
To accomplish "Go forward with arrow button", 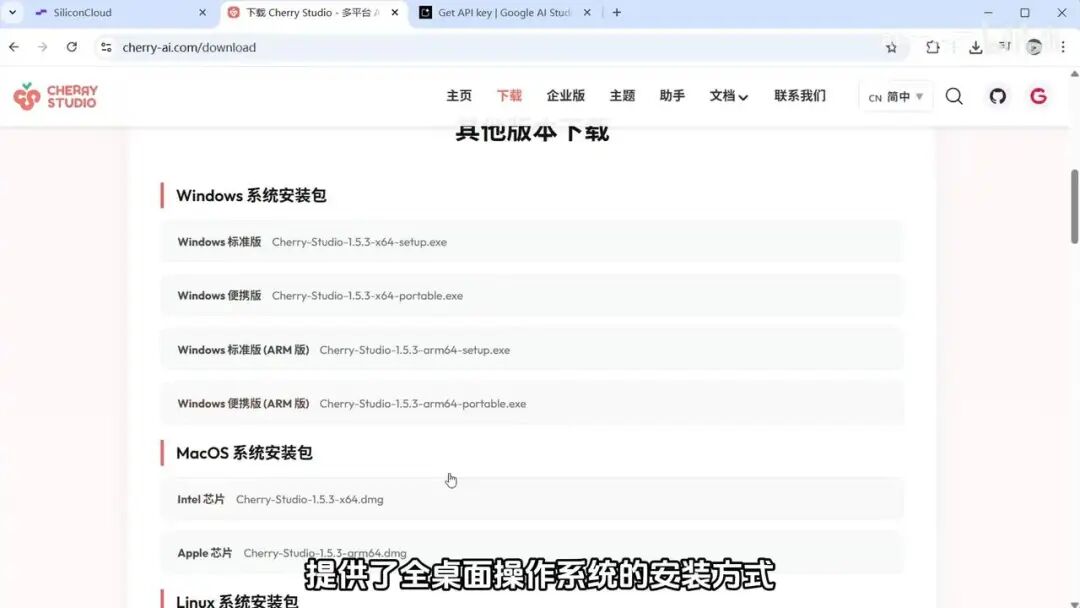I will (x=43, y=48).
